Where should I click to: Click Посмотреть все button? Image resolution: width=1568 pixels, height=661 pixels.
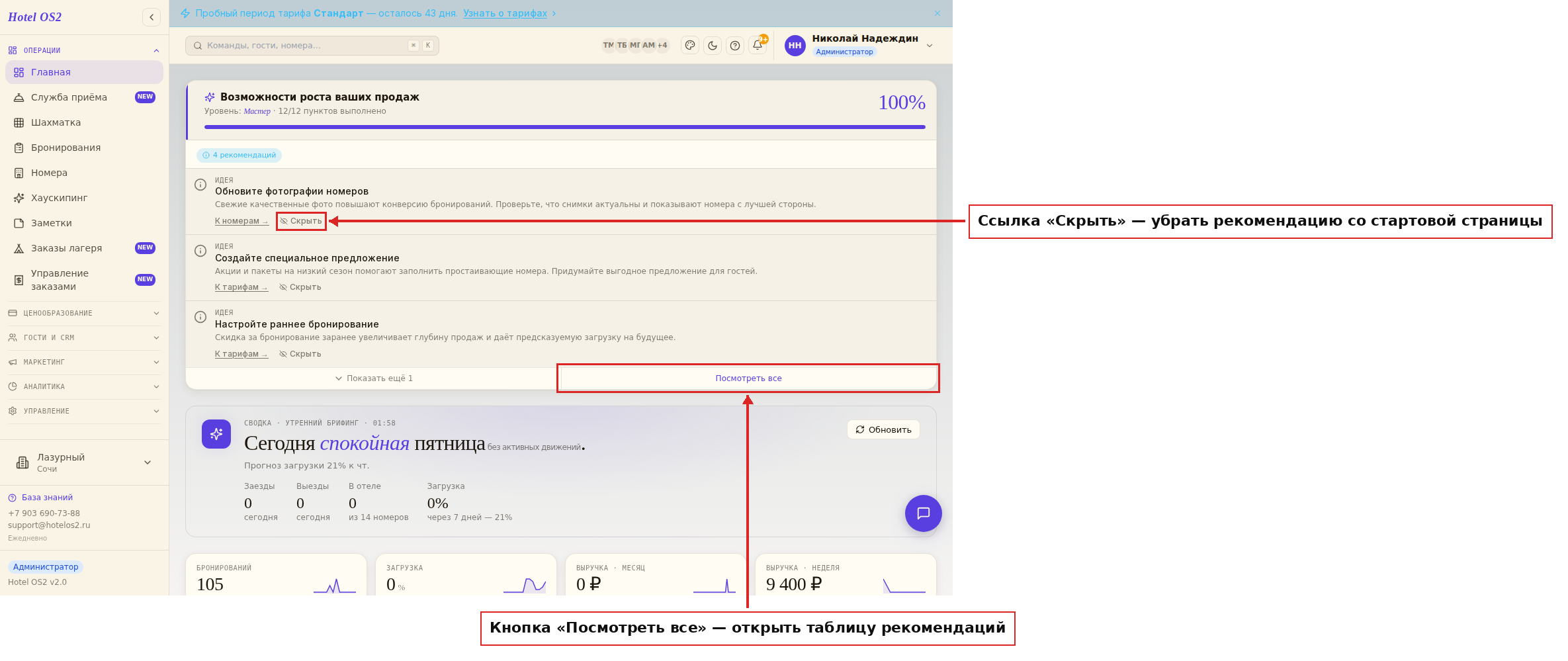[x=748, y=378]
